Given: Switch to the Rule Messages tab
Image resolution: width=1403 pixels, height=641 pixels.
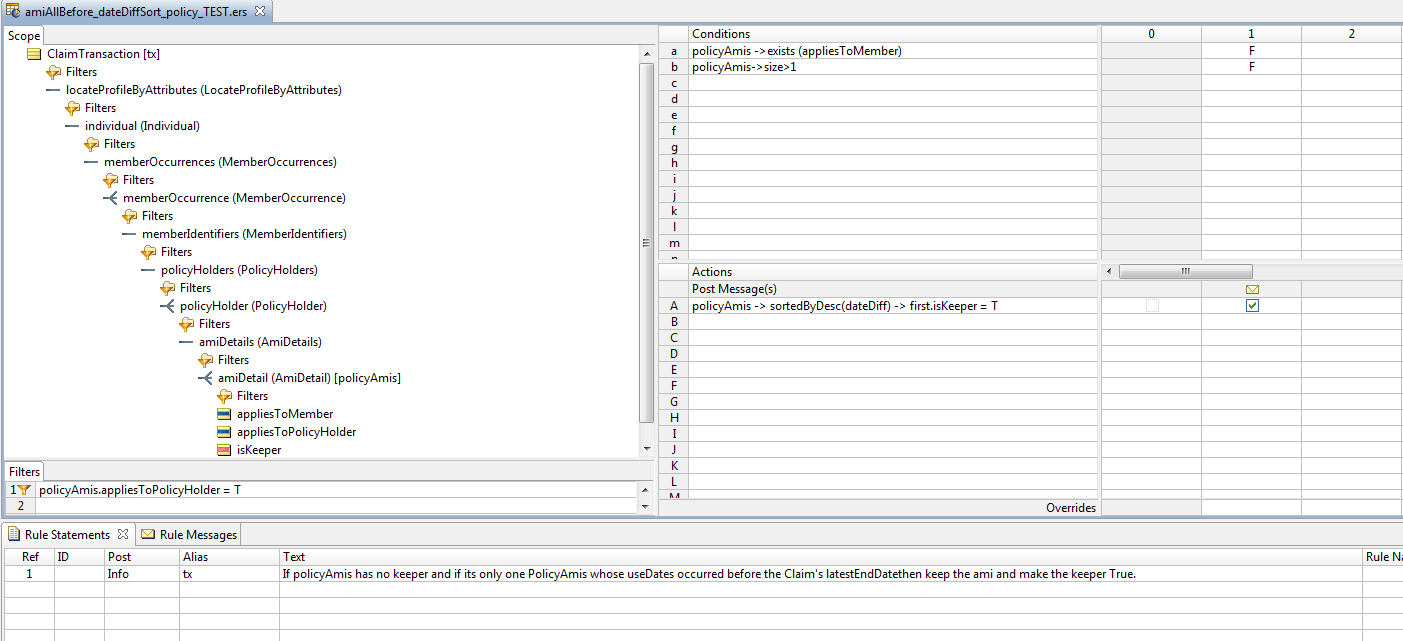Looking at the screenshot, I should (x=189, y=534).
